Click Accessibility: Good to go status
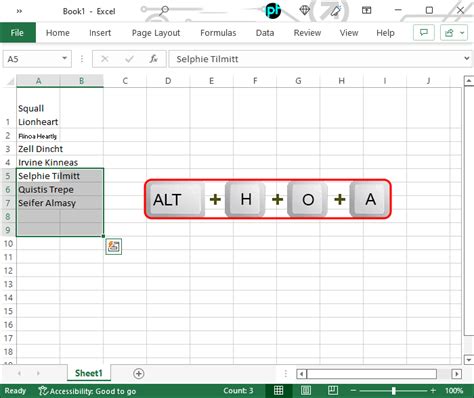474x398 pixels. click(x=87, y=391)
